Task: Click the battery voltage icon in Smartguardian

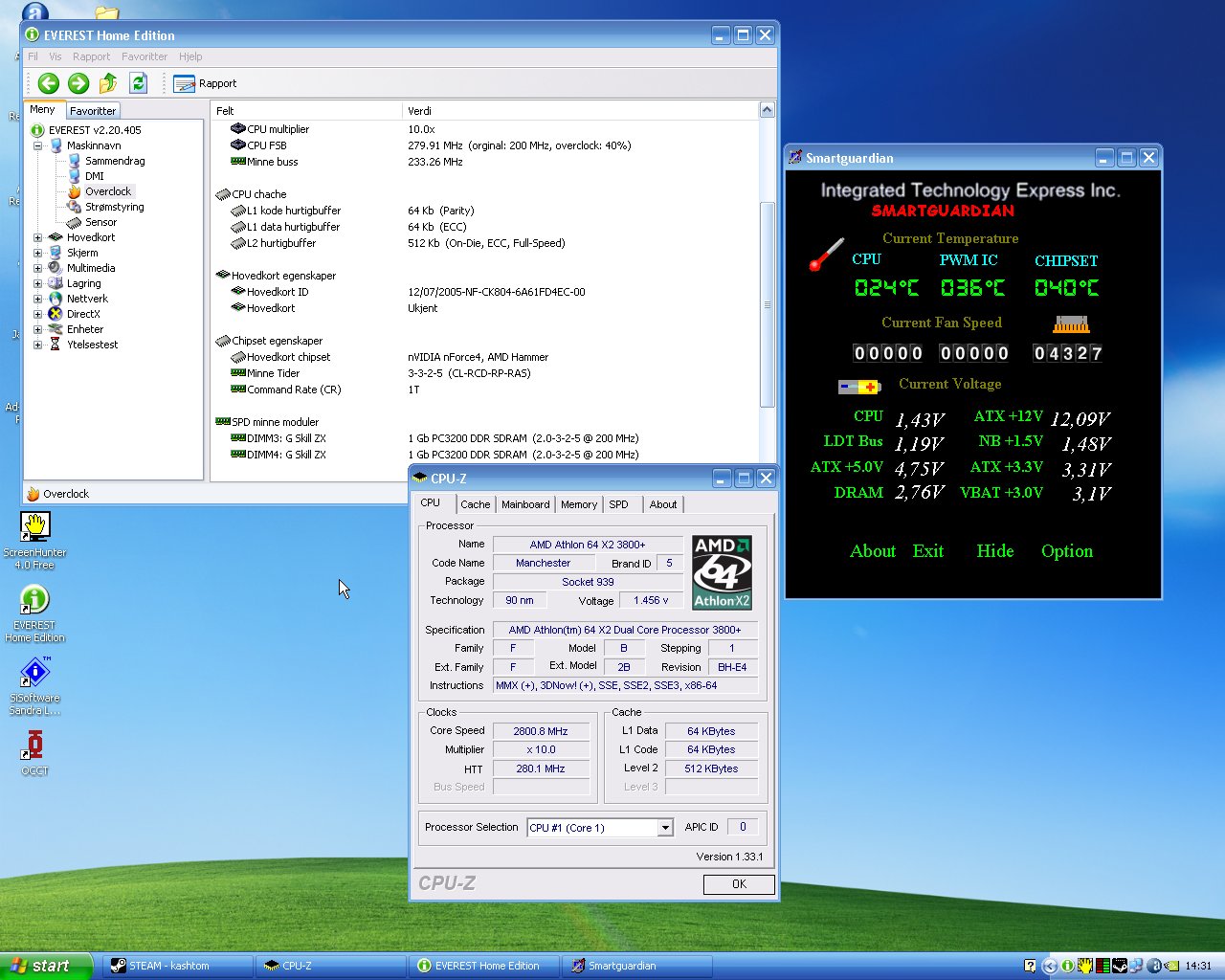Action: [858, 387]
